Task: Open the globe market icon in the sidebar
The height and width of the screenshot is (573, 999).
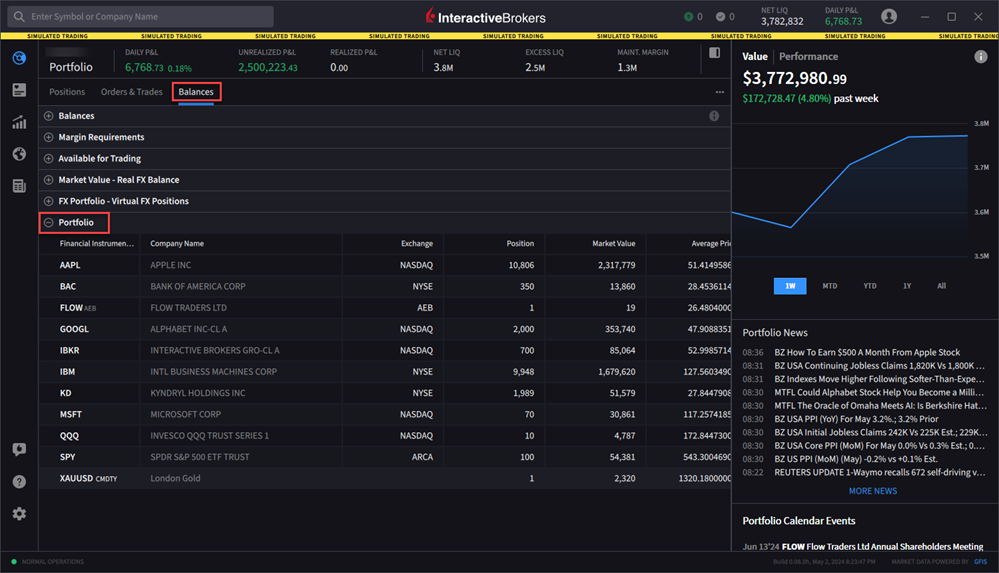Action: [19, 154]
